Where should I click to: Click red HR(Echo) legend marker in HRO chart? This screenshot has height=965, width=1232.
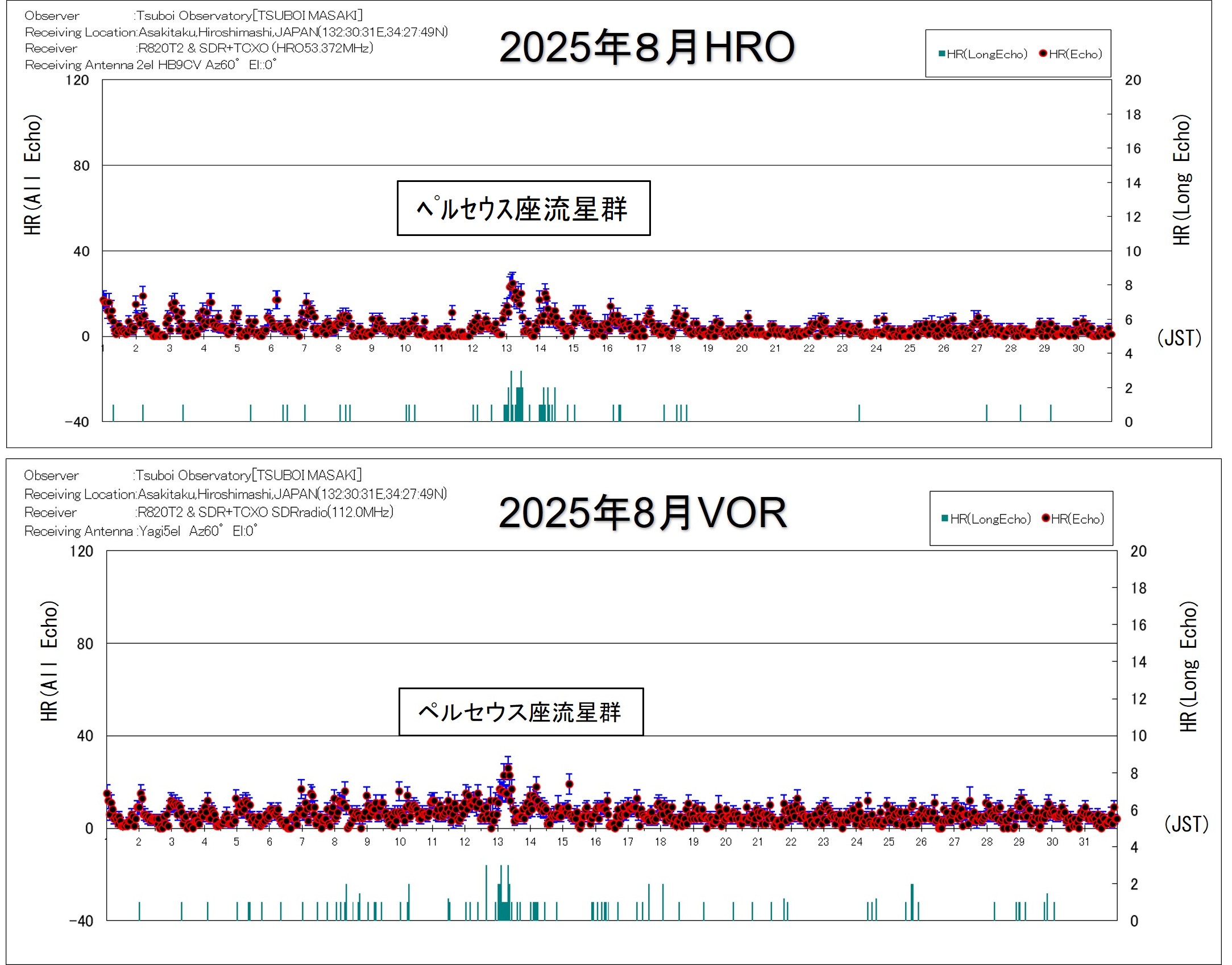point(1043,54)
